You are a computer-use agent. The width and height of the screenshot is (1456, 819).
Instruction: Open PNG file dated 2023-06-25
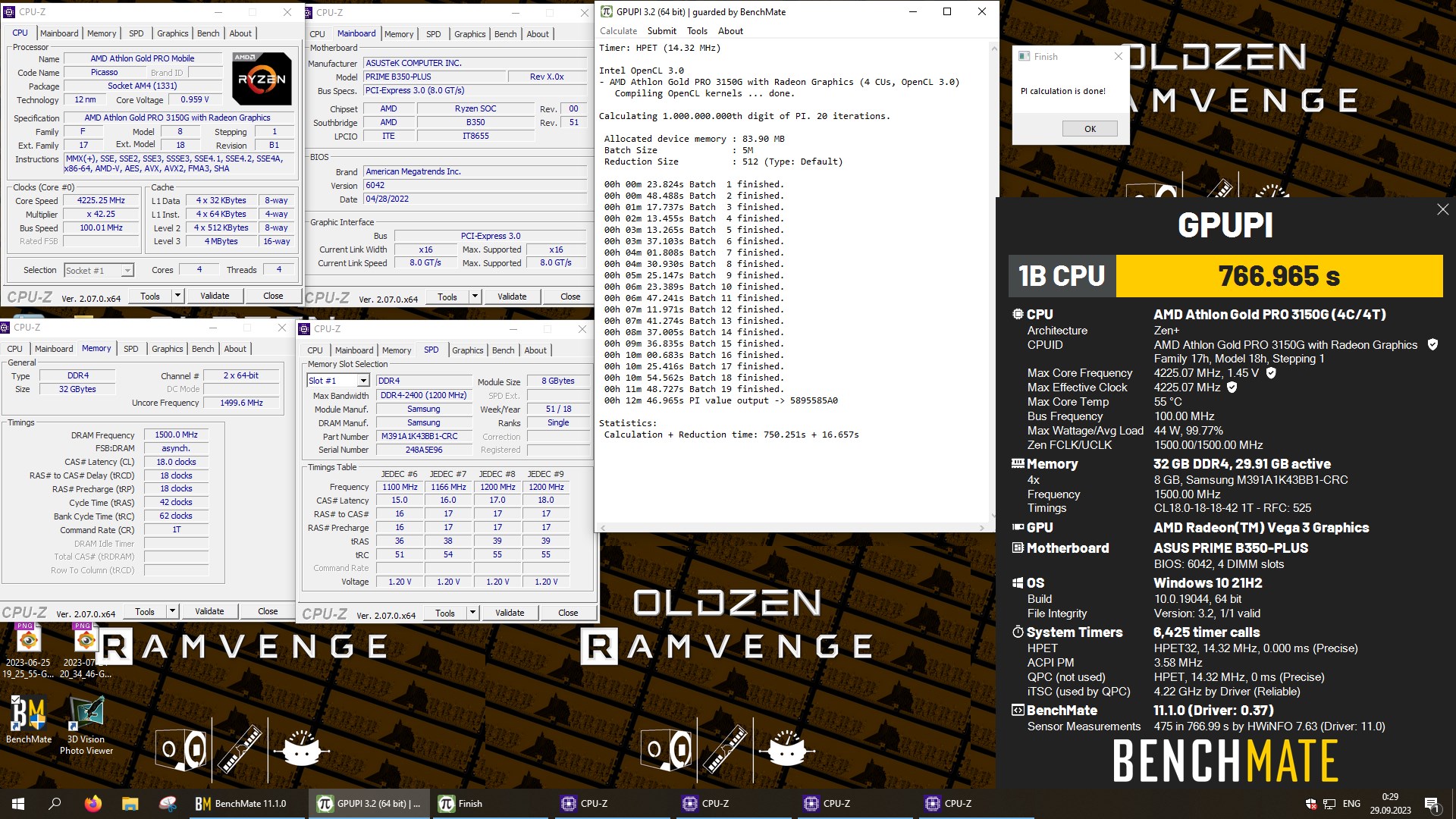(x=28, y=651)
